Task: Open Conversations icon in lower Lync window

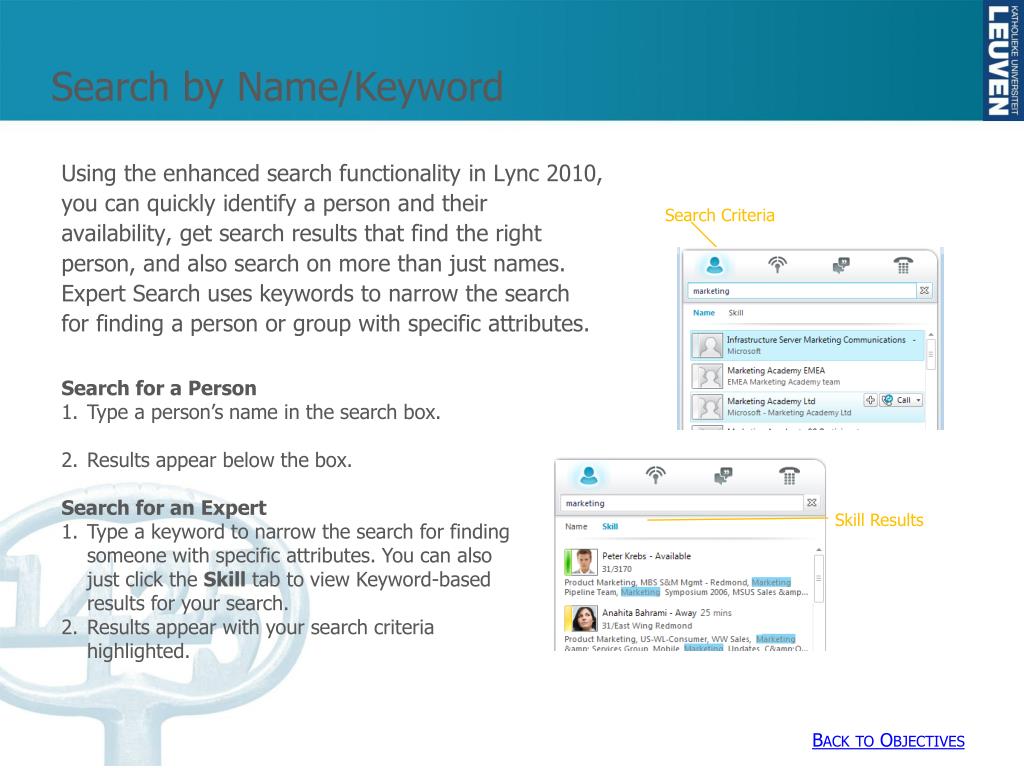Action: 723,476
